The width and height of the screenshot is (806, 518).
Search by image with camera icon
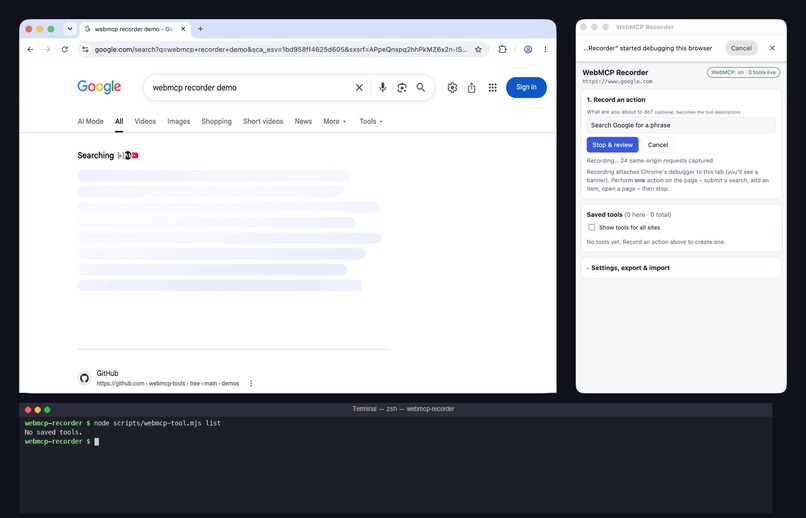click(402, 87)
